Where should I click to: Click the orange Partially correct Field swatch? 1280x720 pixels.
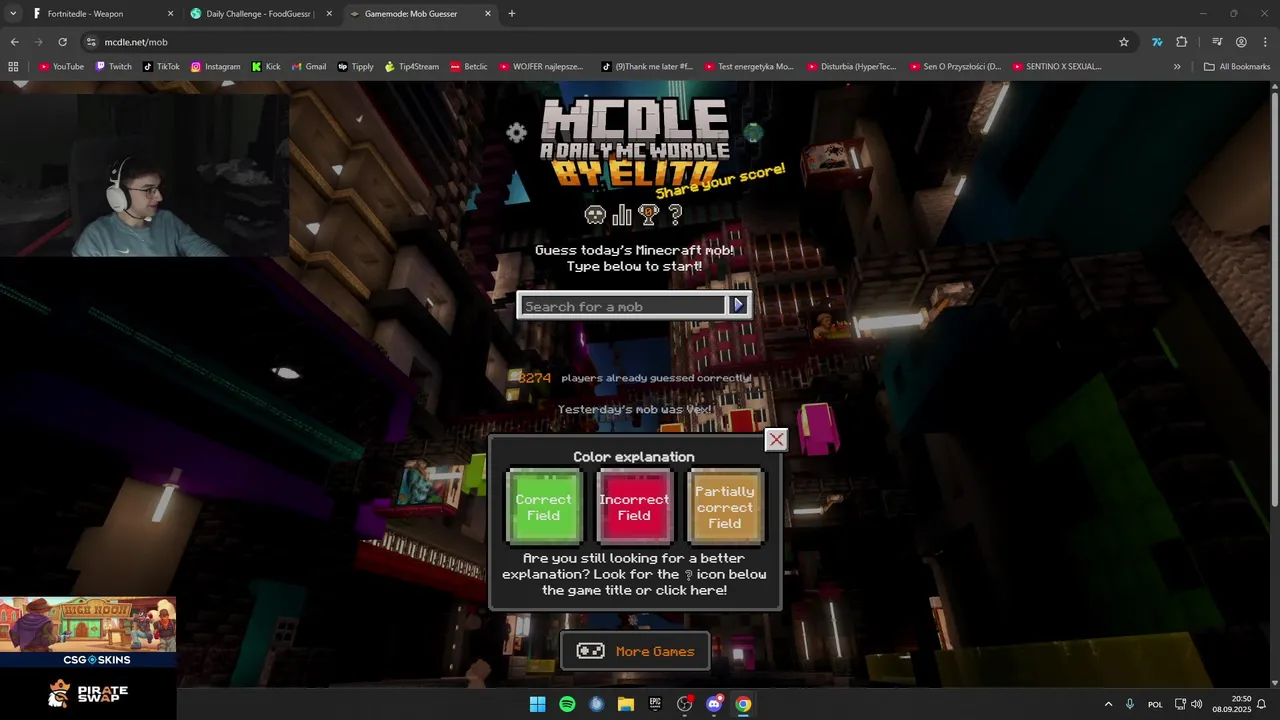tap(725, 507)
